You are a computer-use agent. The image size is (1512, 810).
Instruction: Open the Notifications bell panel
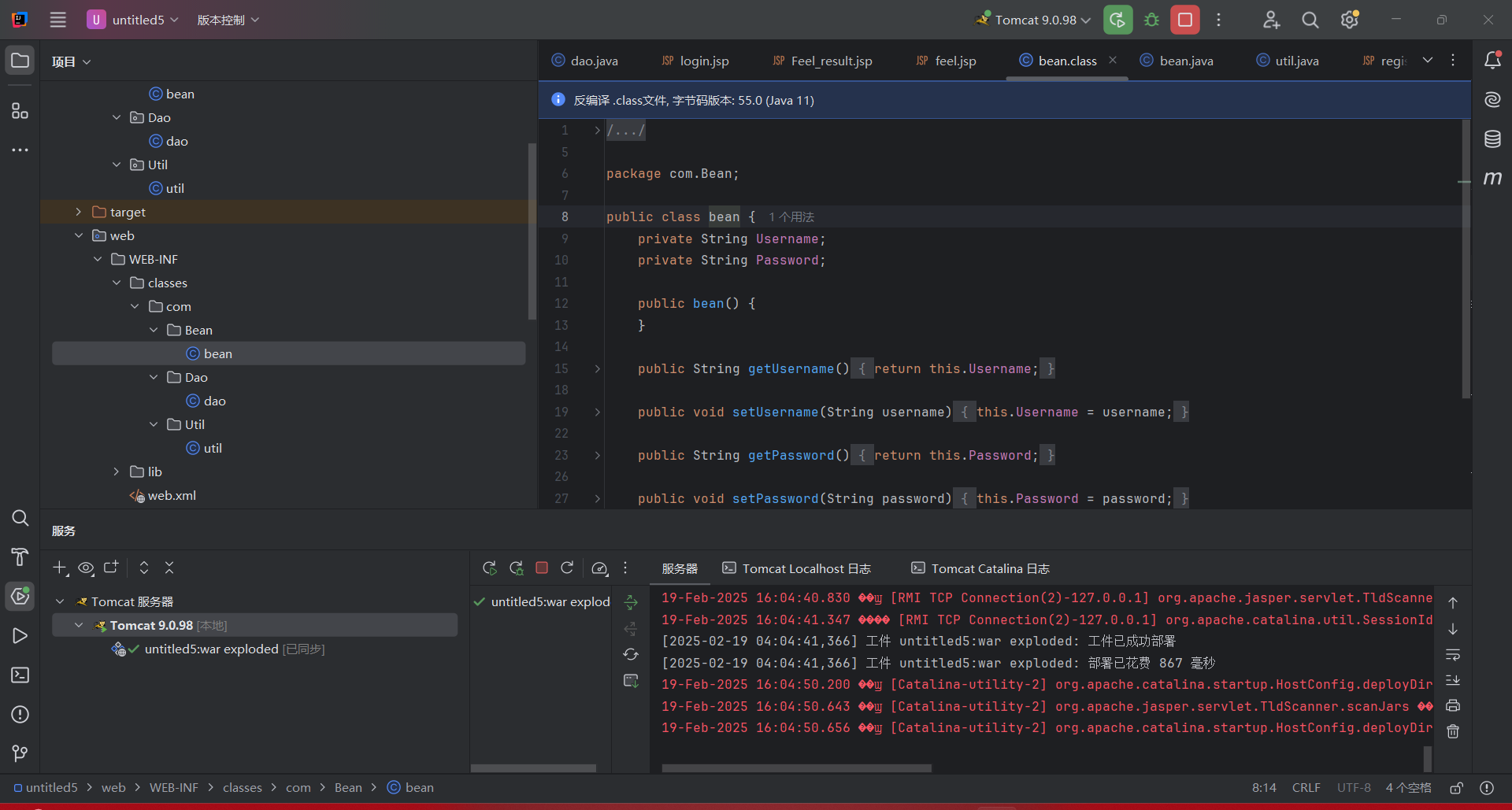1492,61
